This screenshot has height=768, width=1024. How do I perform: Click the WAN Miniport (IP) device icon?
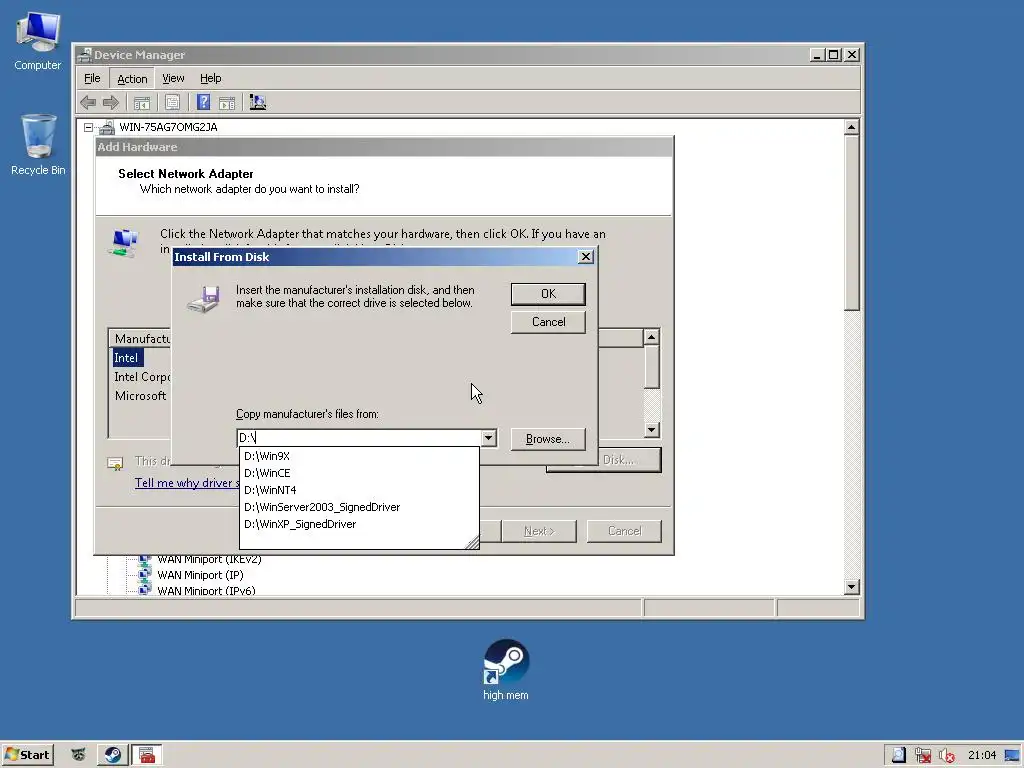tap(144, 575)
